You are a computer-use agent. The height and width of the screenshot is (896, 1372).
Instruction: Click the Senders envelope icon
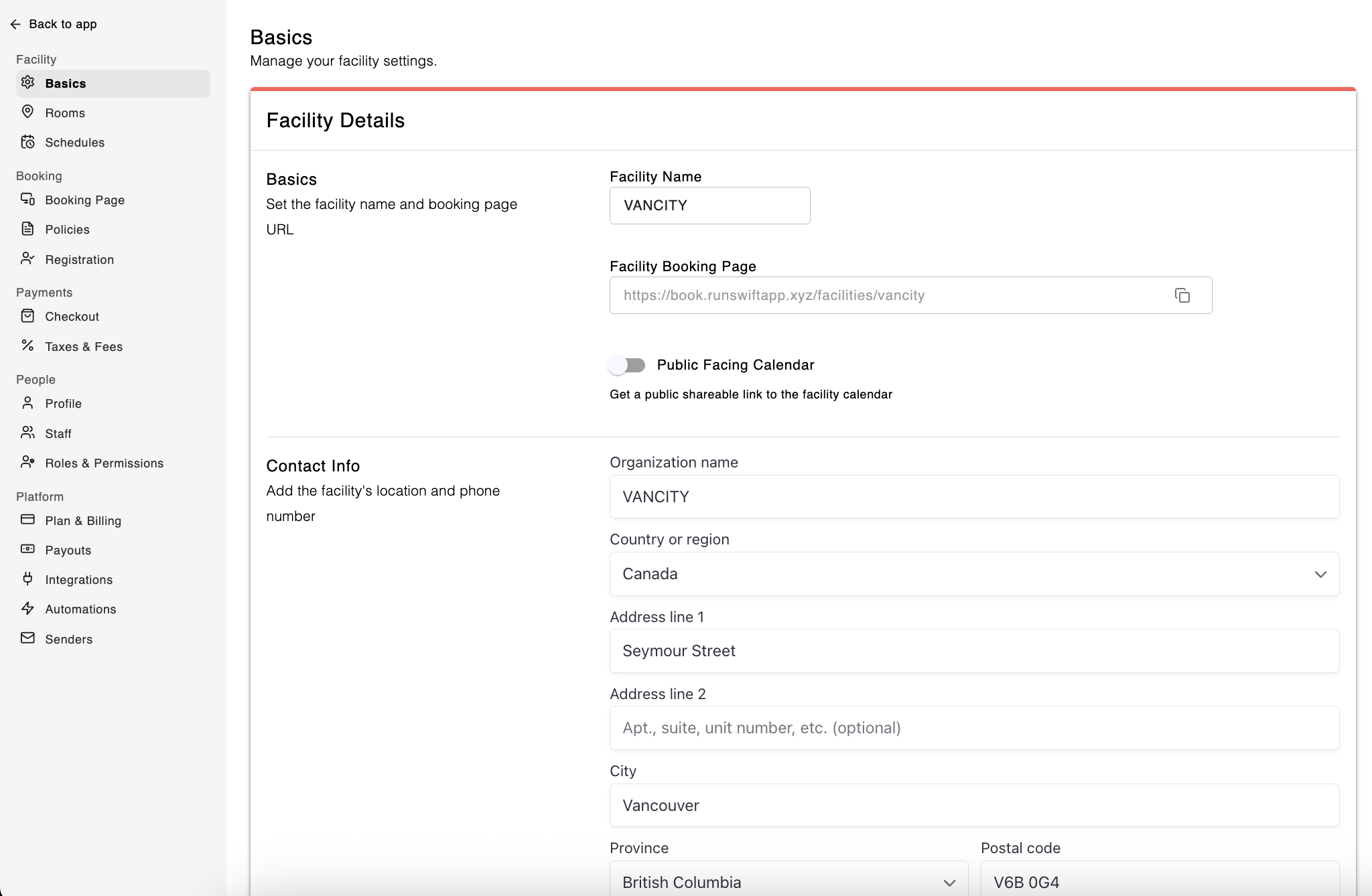tap(27, 638)
